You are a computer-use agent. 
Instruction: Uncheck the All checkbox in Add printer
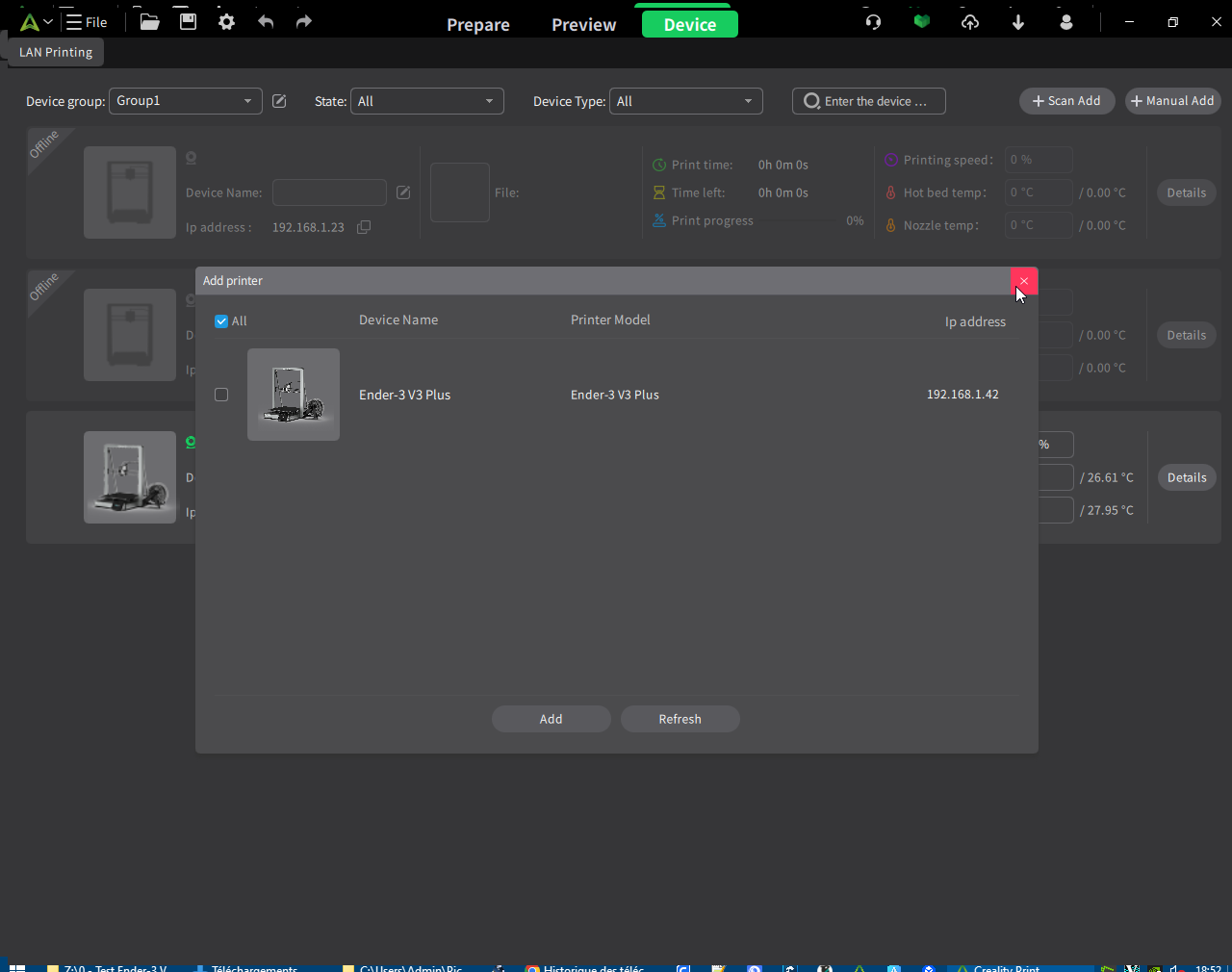[221, 321]
